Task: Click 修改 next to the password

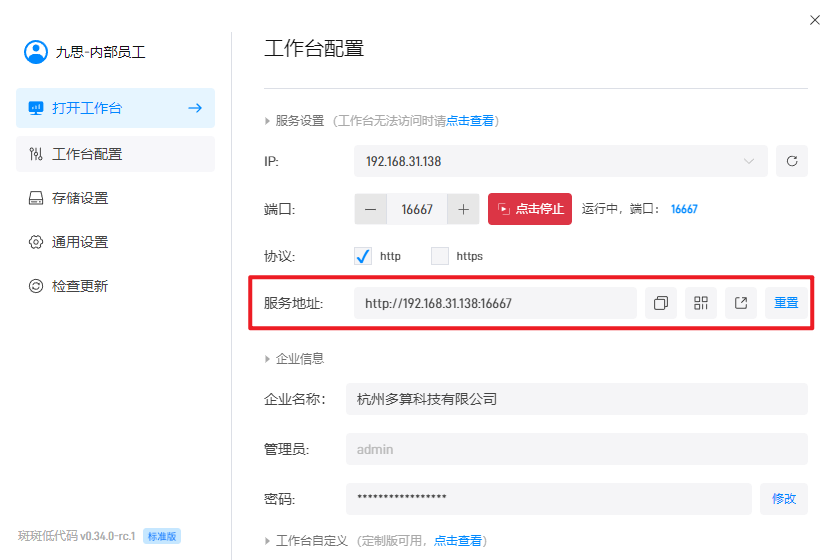Action: tap(784, 499)
